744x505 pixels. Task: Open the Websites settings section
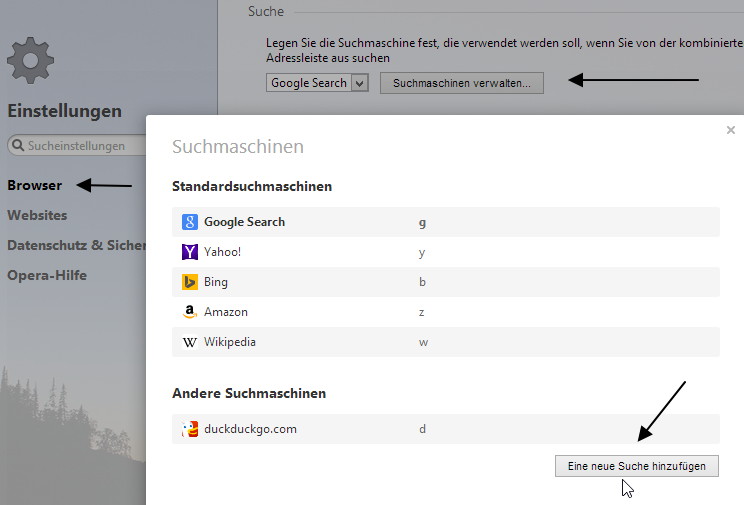pos(37,215)
